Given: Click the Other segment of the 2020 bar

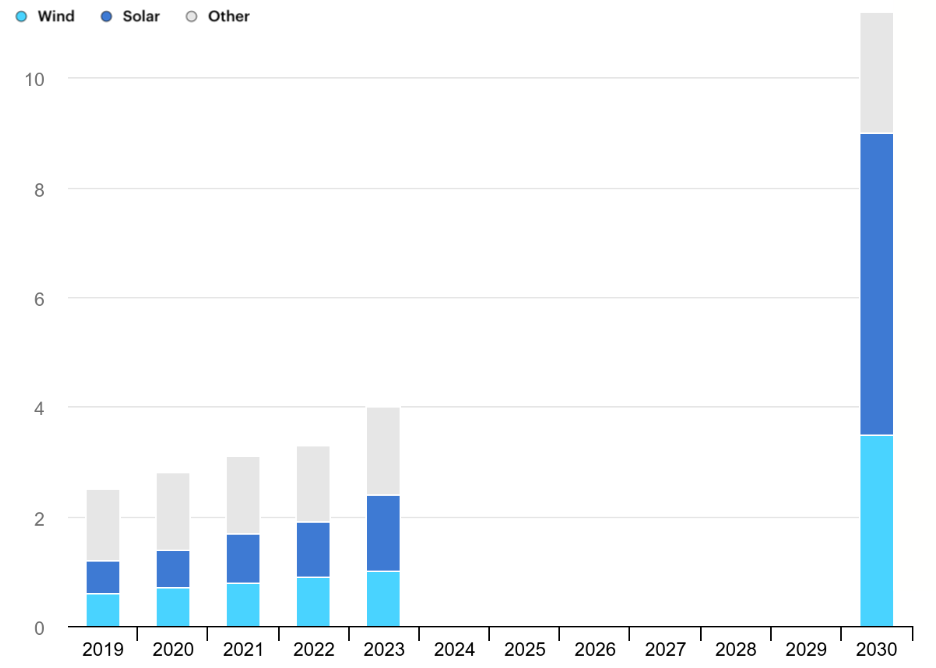Looking at the screenshot, I should (173, 512).
